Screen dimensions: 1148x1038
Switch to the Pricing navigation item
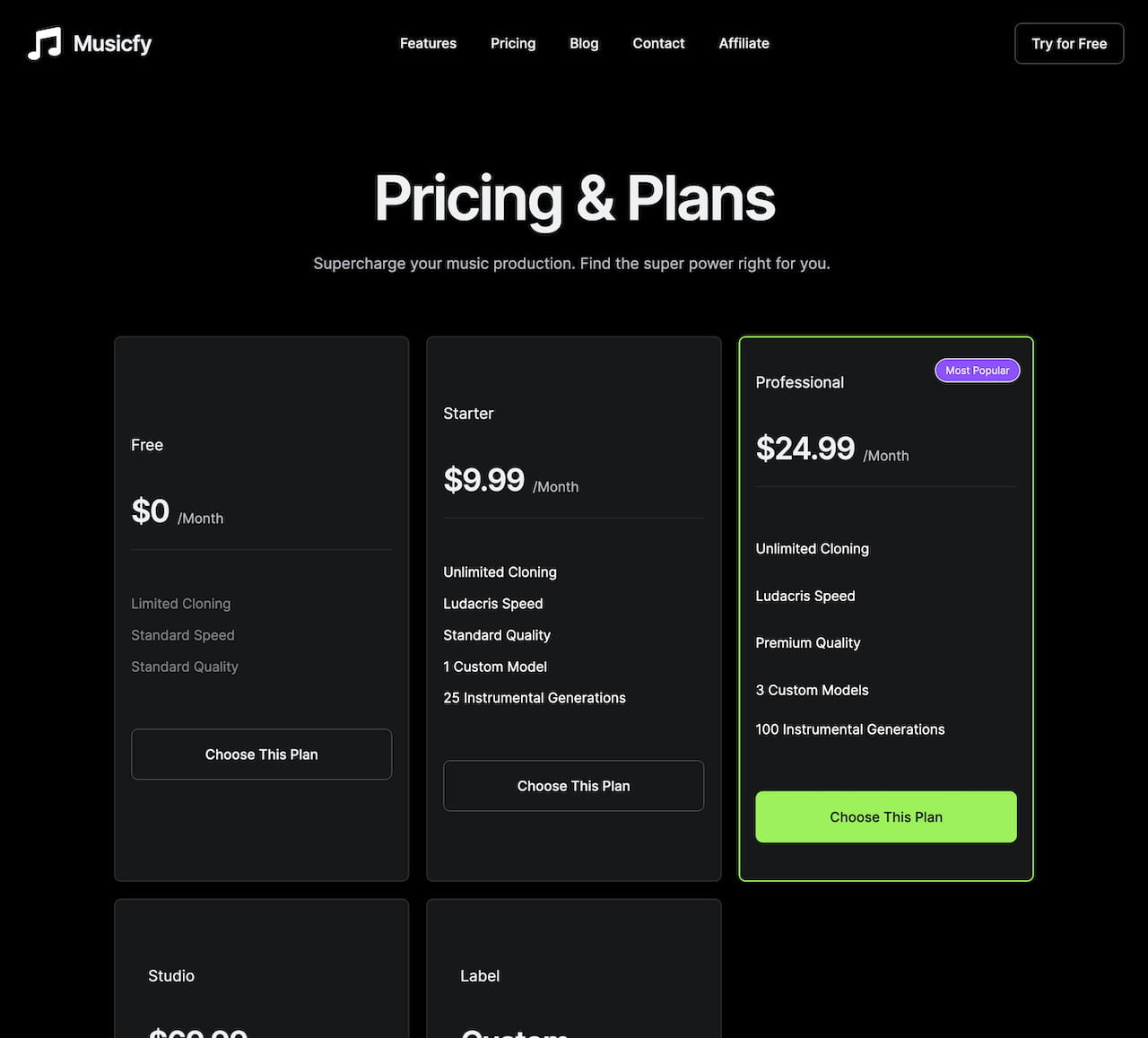click(x=512, y=43)
